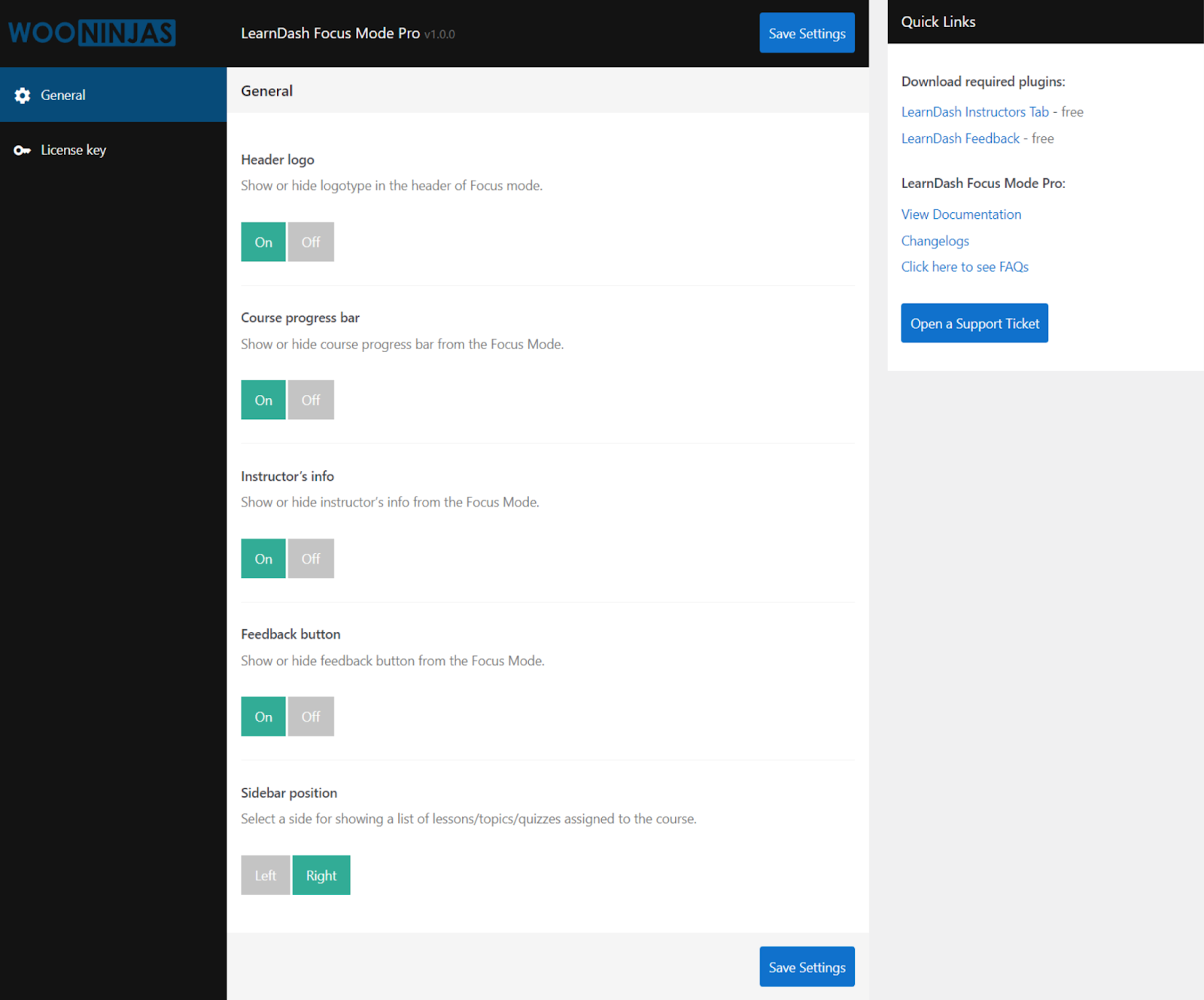
Task: Click the 'LearnDash Focus Mode Pro' title
Action: coord(330,33)
